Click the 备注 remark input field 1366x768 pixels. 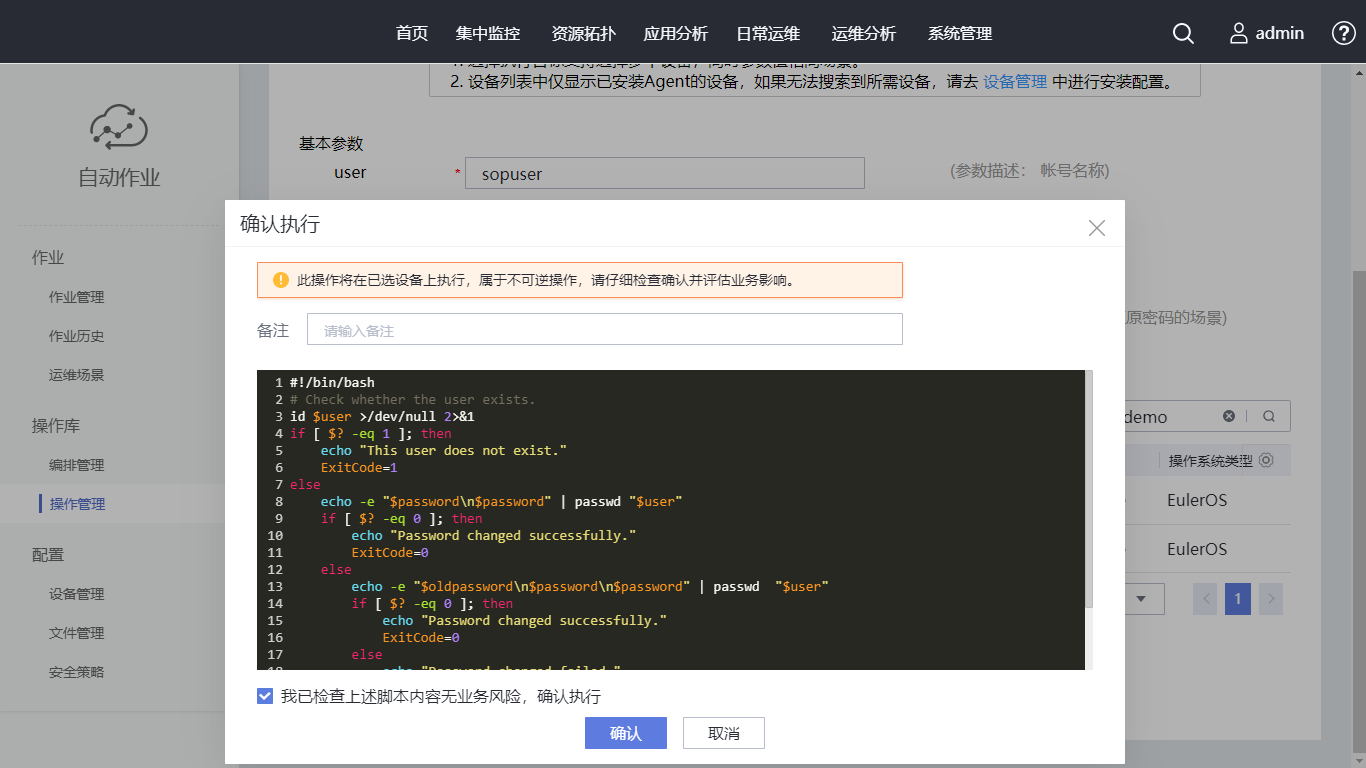click(604, 330)
